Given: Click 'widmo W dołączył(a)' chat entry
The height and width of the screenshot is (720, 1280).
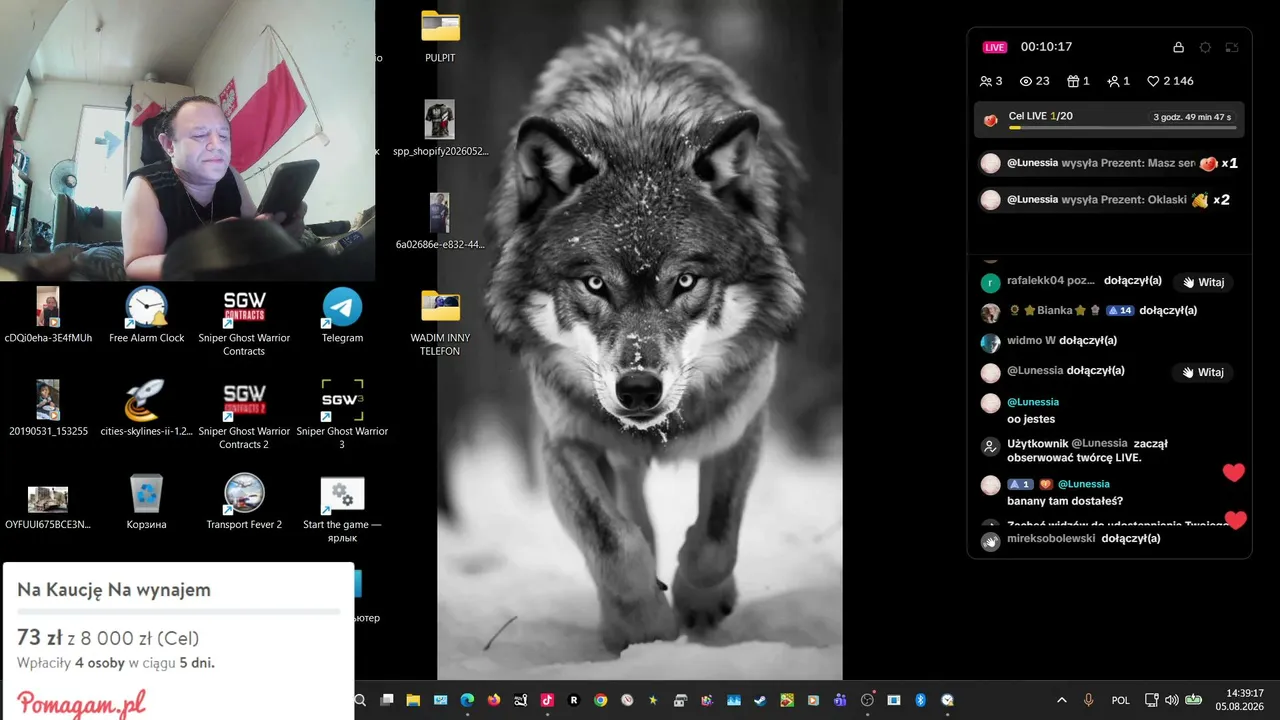Looking at the screenshot, I should point(1061,341).
